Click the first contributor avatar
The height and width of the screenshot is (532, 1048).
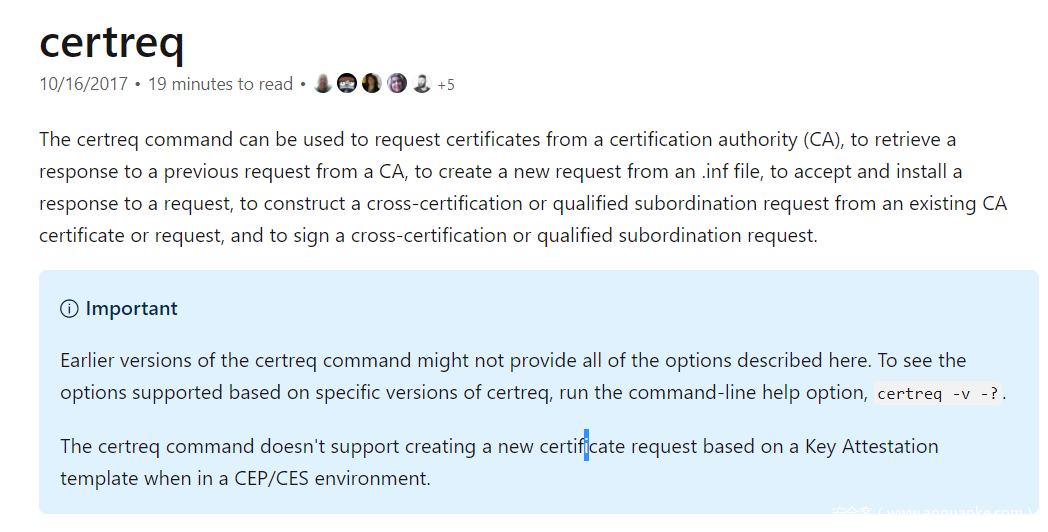click(322, 84)
